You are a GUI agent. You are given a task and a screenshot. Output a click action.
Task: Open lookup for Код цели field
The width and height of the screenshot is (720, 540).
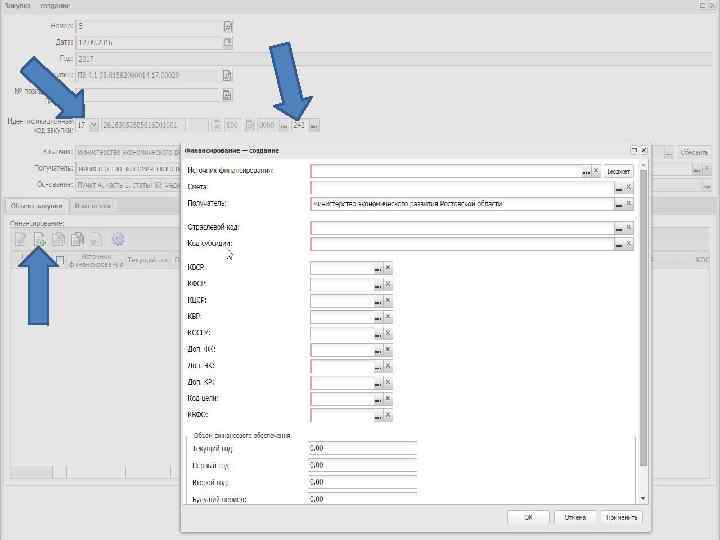click(x=378, y=400)
